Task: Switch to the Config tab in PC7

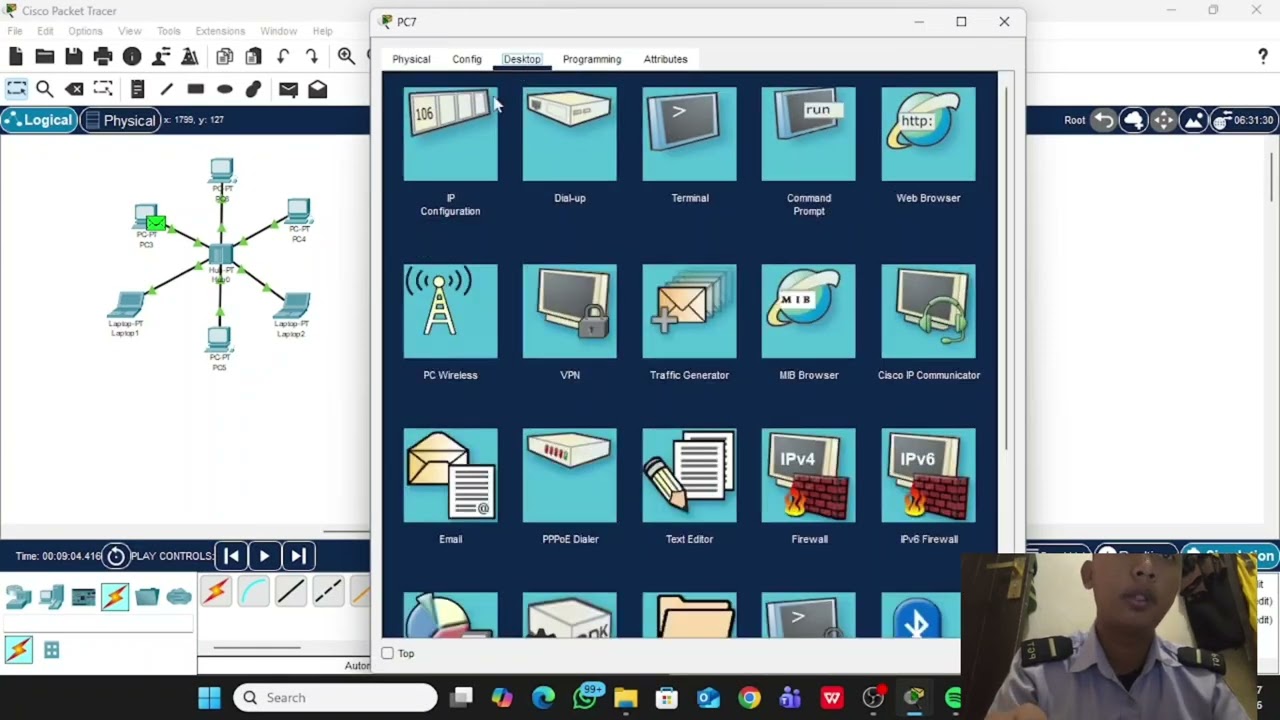Action: [467, 59]
